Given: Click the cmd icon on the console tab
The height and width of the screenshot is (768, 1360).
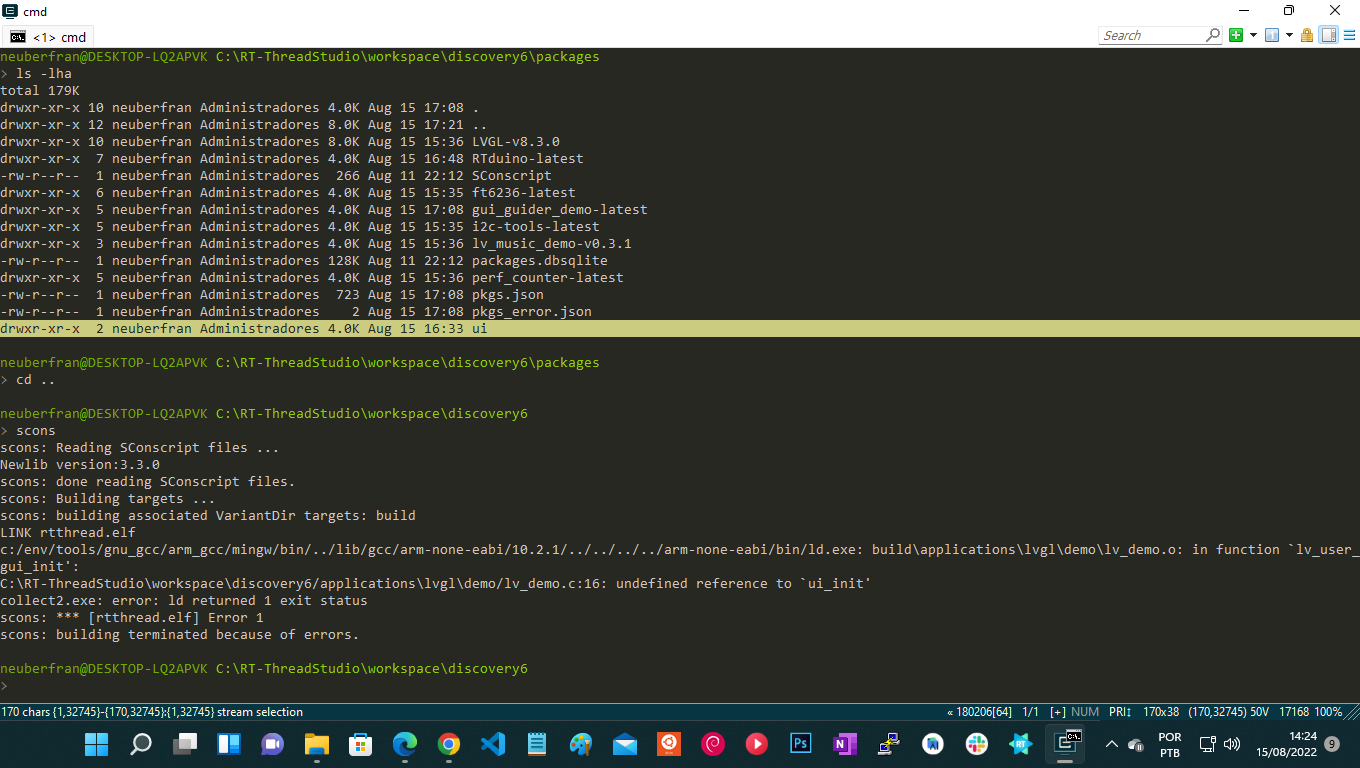Looking at the screenshot, I should pos(17,35).
